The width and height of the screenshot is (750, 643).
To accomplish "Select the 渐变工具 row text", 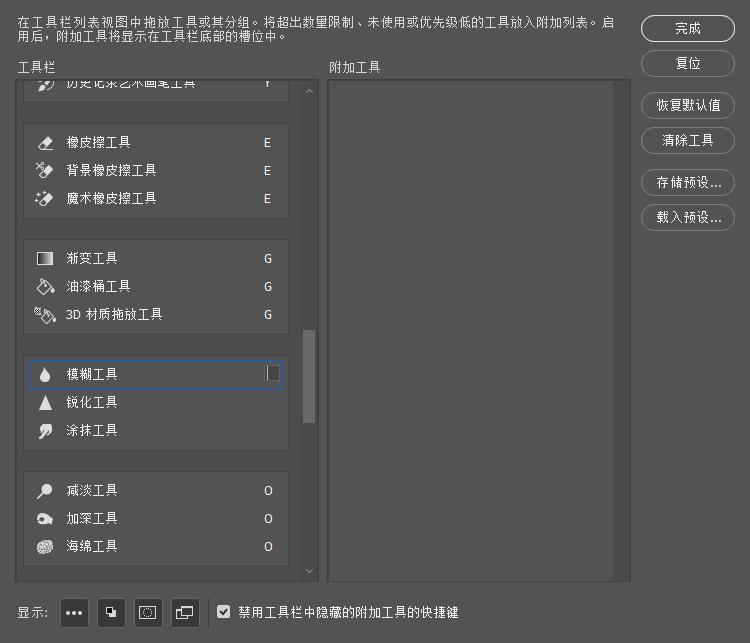I will pos(92,258).
